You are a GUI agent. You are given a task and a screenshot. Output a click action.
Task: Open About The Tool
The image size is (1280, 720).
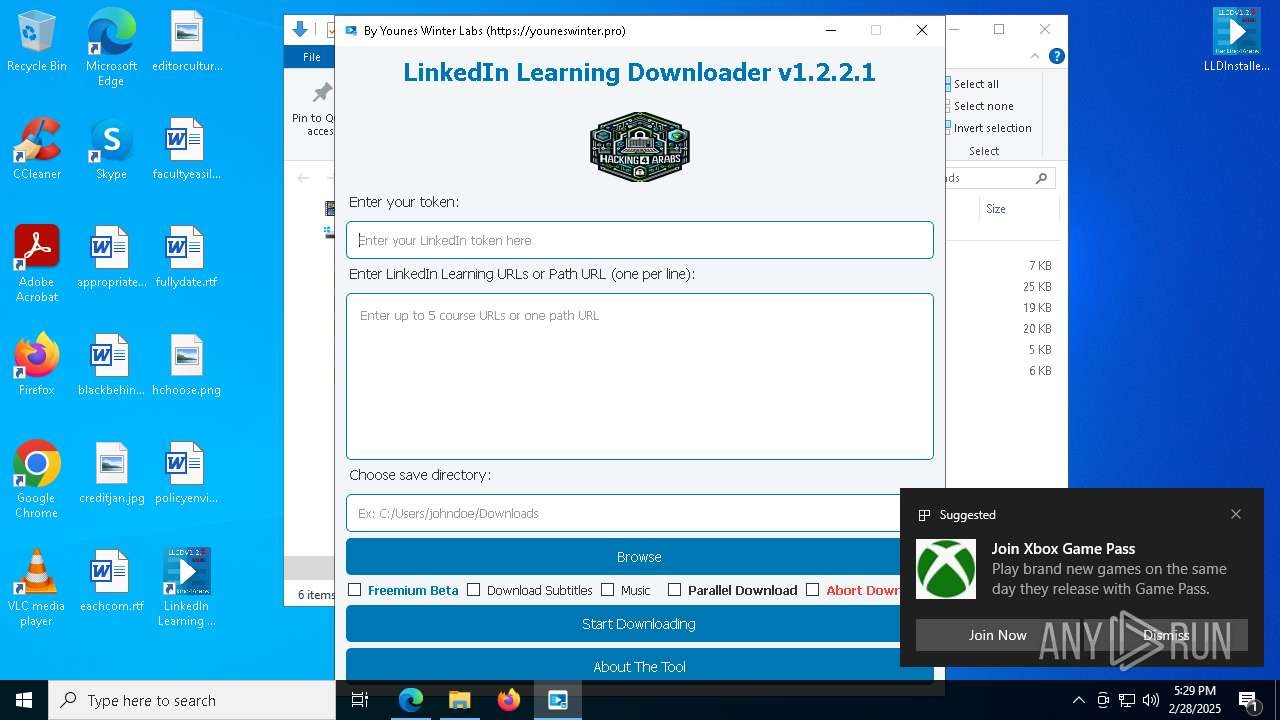click(x=639, y=666)
